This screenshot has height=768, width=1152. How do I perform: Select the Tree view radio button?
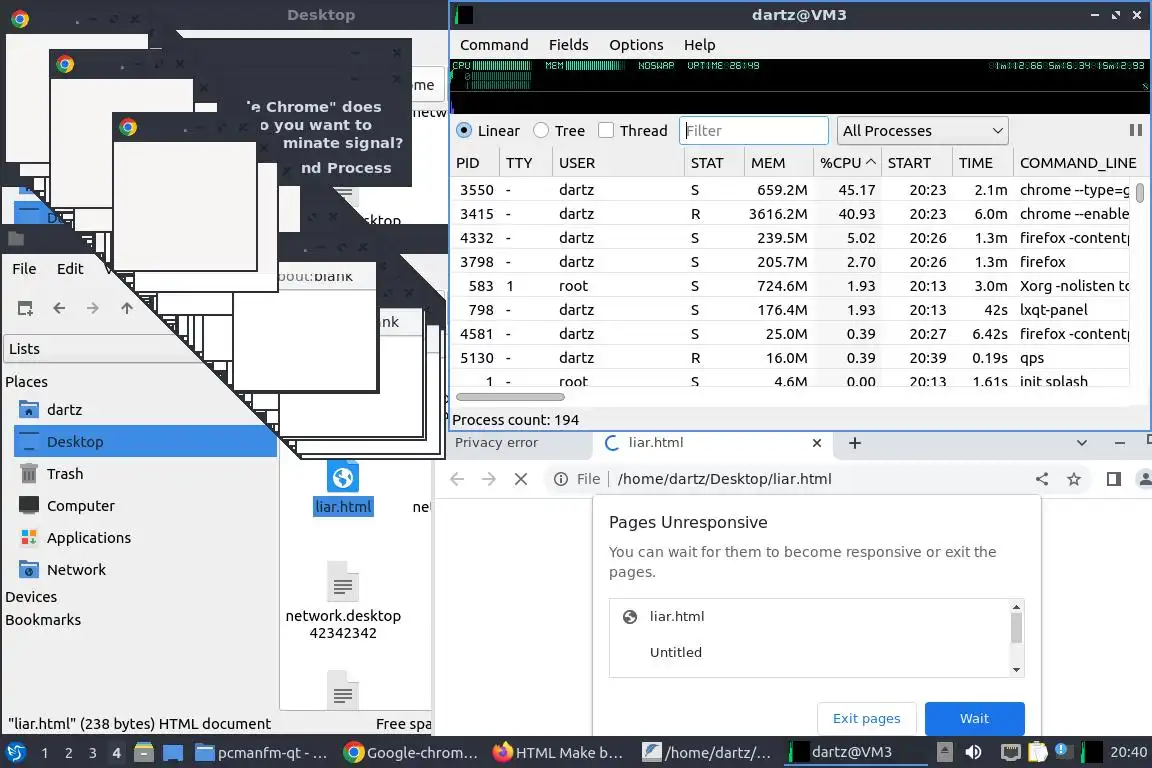(541, 130)
